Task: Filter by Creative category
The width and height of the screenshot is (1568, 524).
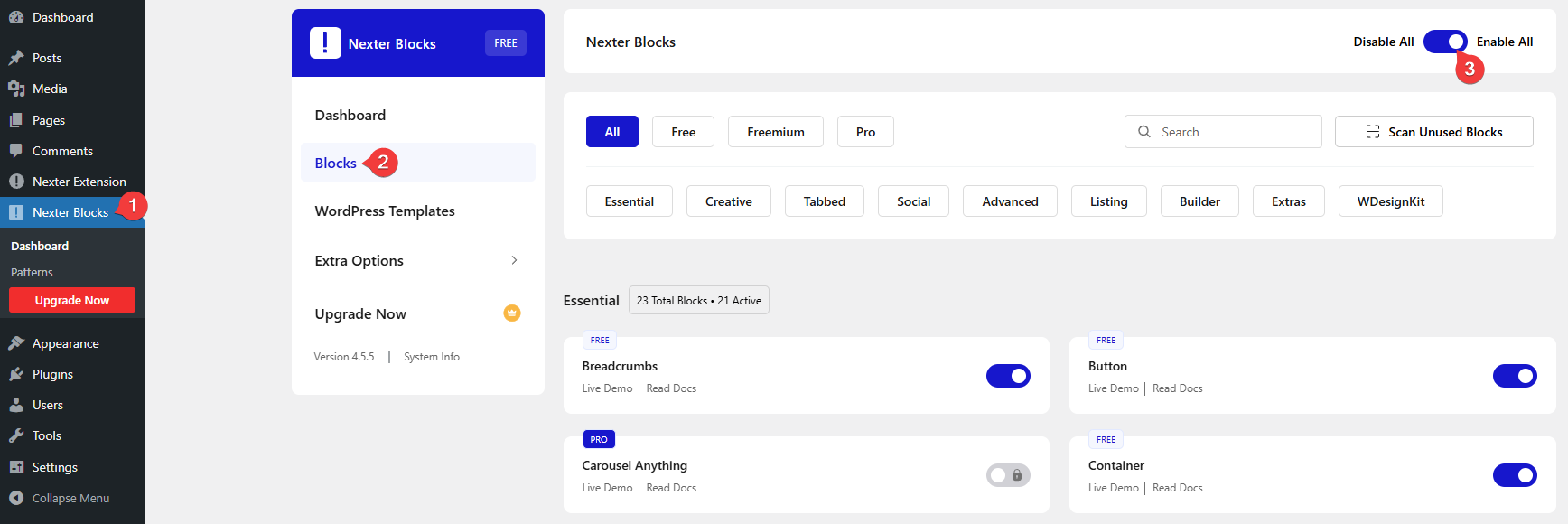Action: click(729, 201)
